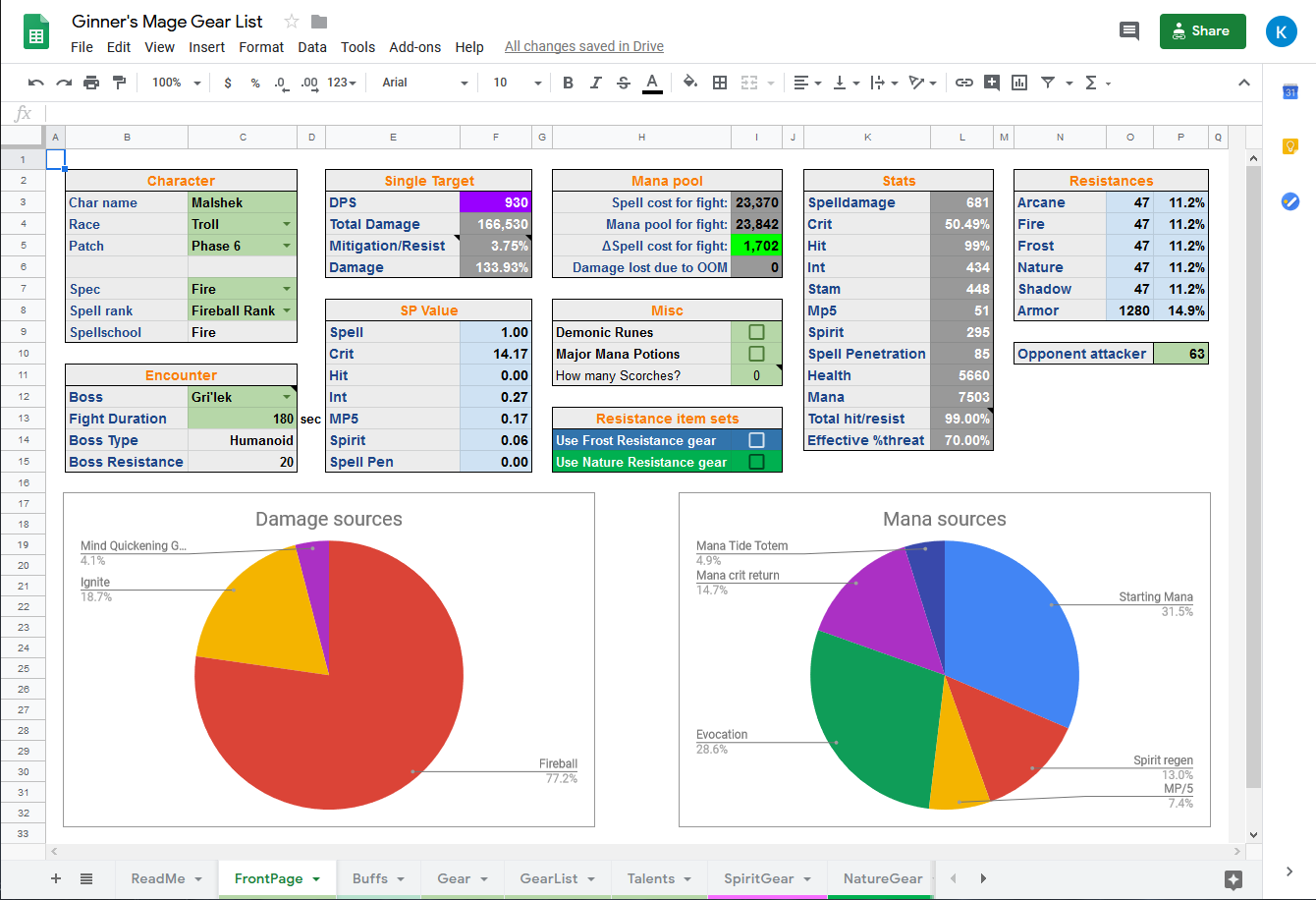Open the Add-ons menu
The height and width of the screenshot is (900, 1316).
415,47
